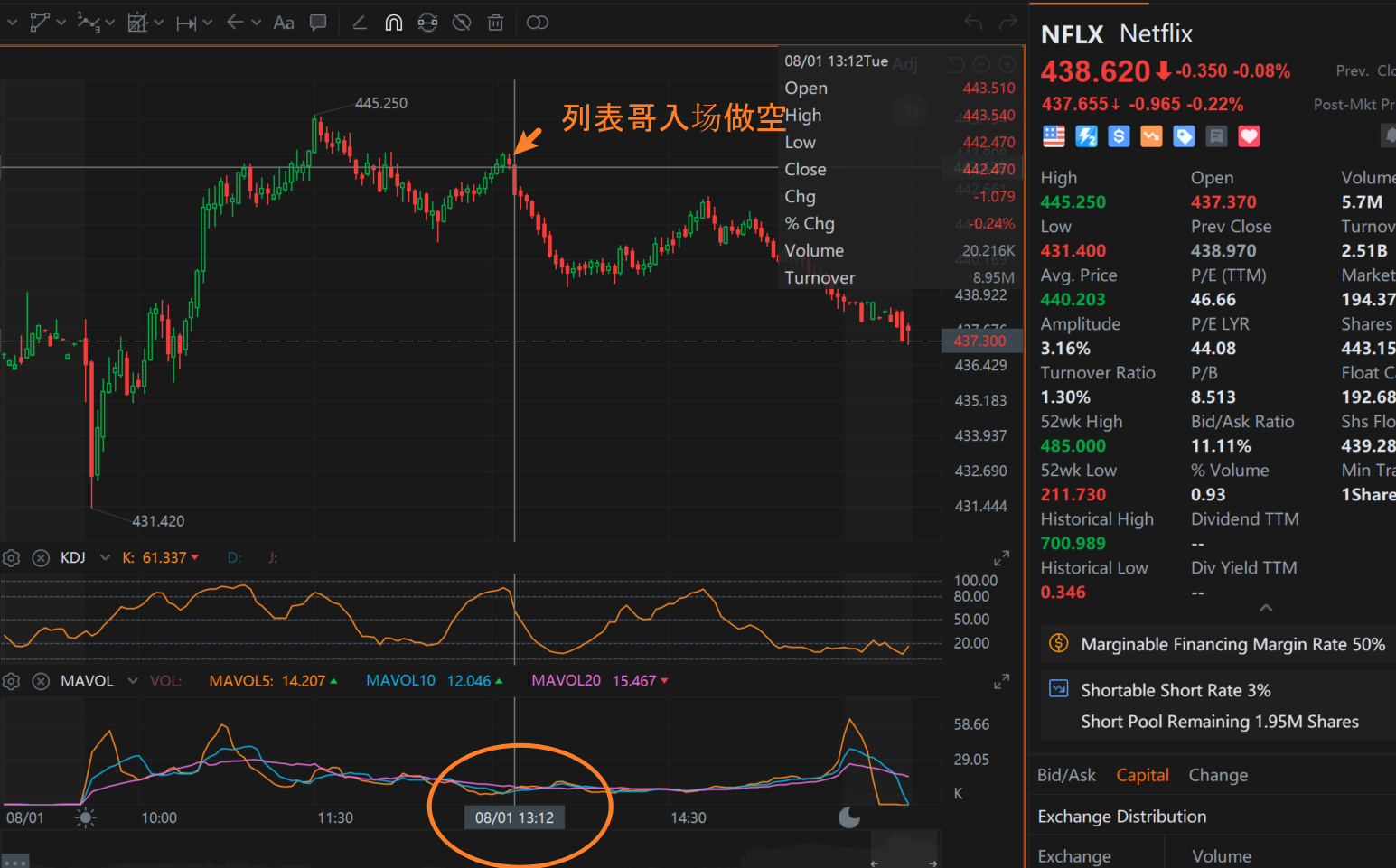Open MAVOL indicator settings gear
The width and height of the screenshot is (1396, 868).
point(12,681)
